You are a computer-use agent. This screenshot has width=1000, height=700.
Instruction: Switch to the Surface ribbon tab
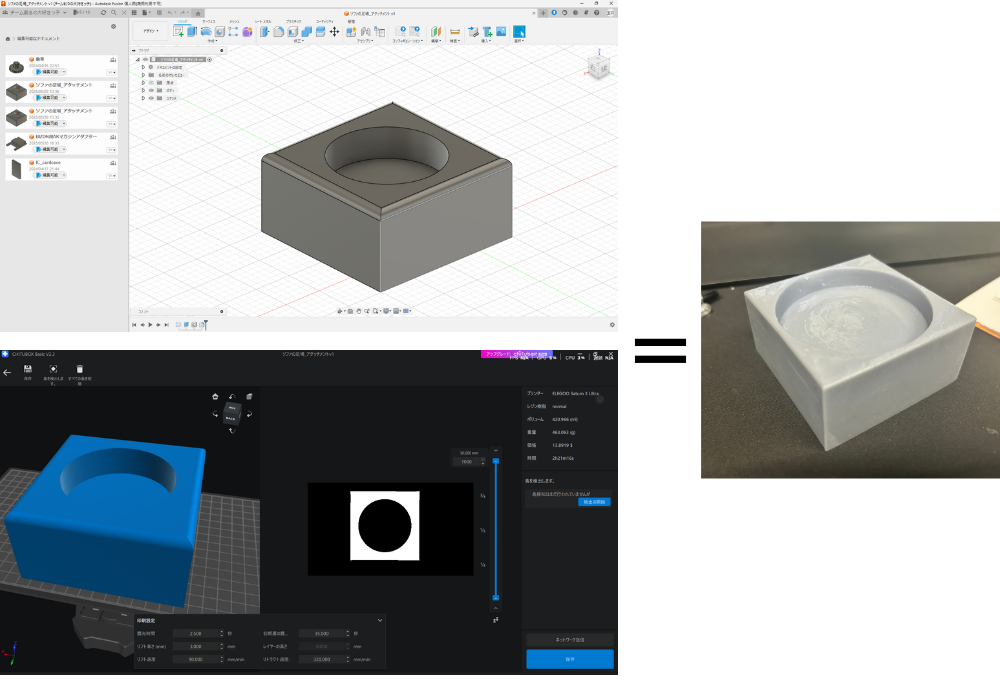pyautogui.click(x=208, y=20)
